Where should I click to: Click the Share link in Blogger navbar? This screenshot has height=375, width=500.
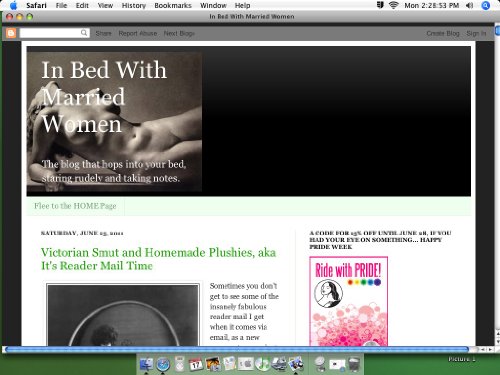point(103,33)
